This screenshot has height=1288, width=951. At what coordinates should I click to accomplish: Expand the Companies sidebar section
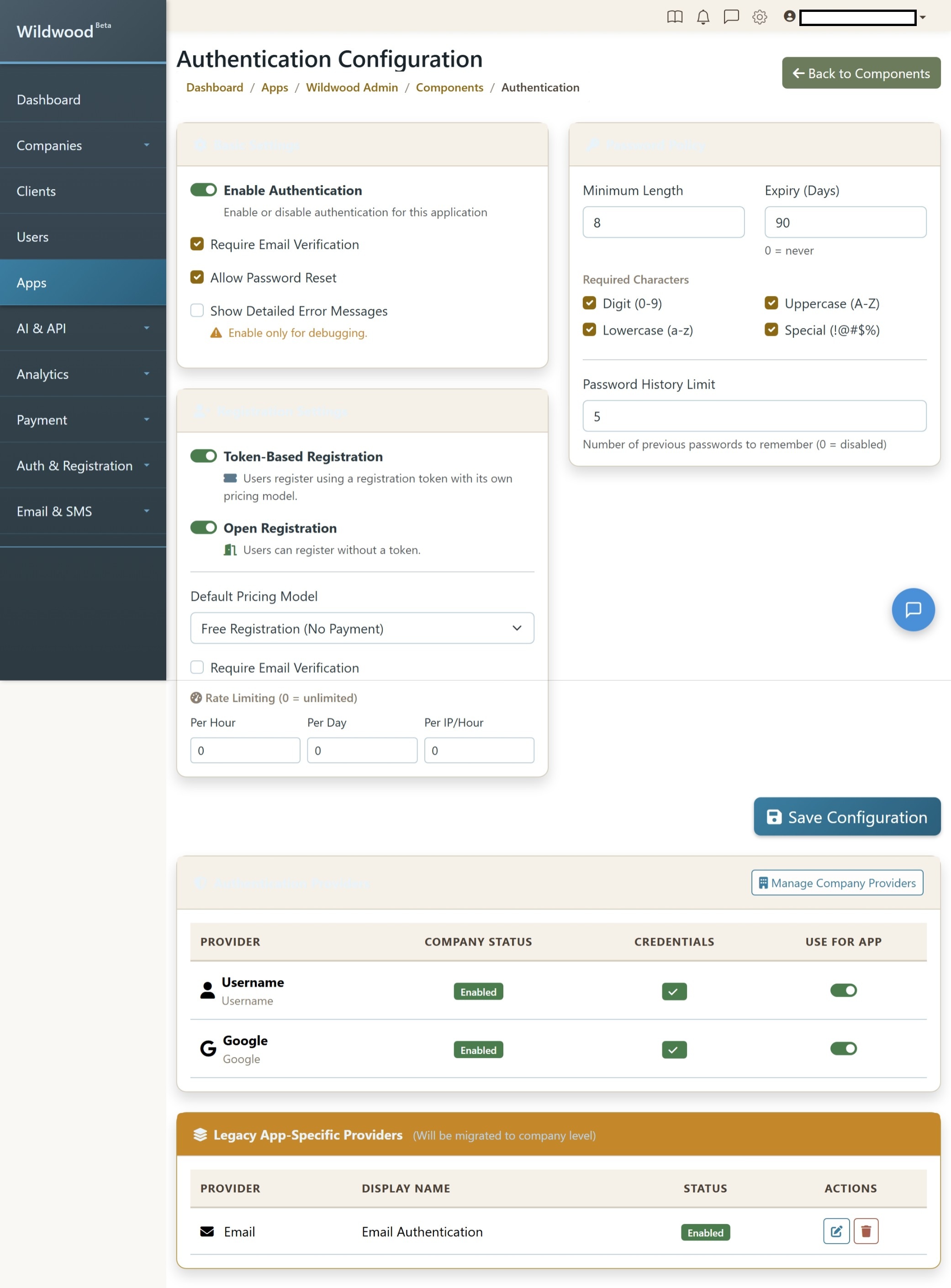83,146
